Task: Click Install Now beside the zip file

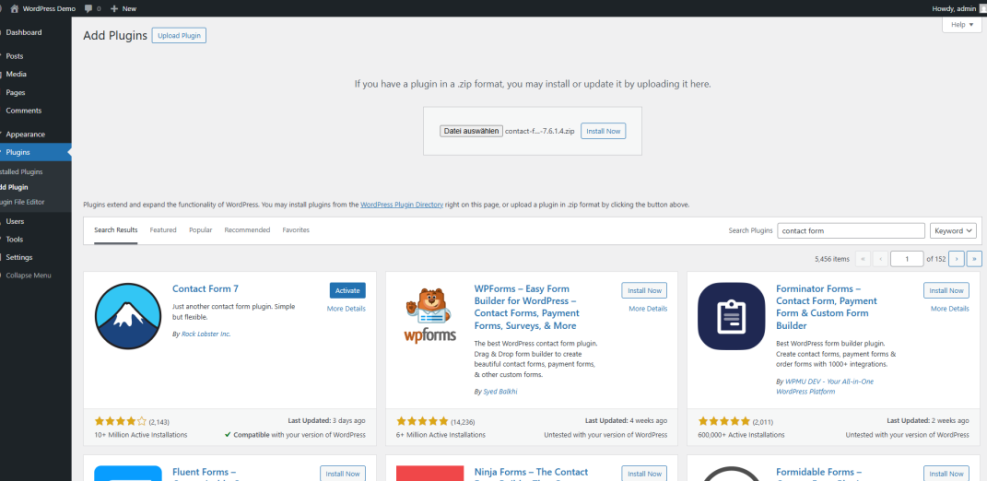Action: [603, 131]
